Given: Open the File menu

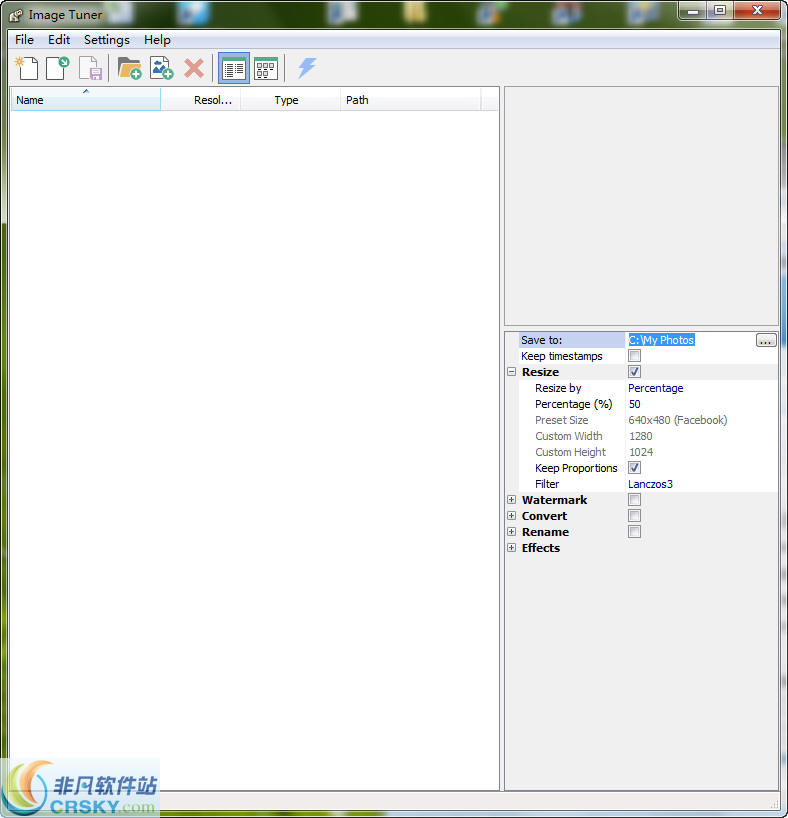Looking at the screenshot, I should 24,40.
